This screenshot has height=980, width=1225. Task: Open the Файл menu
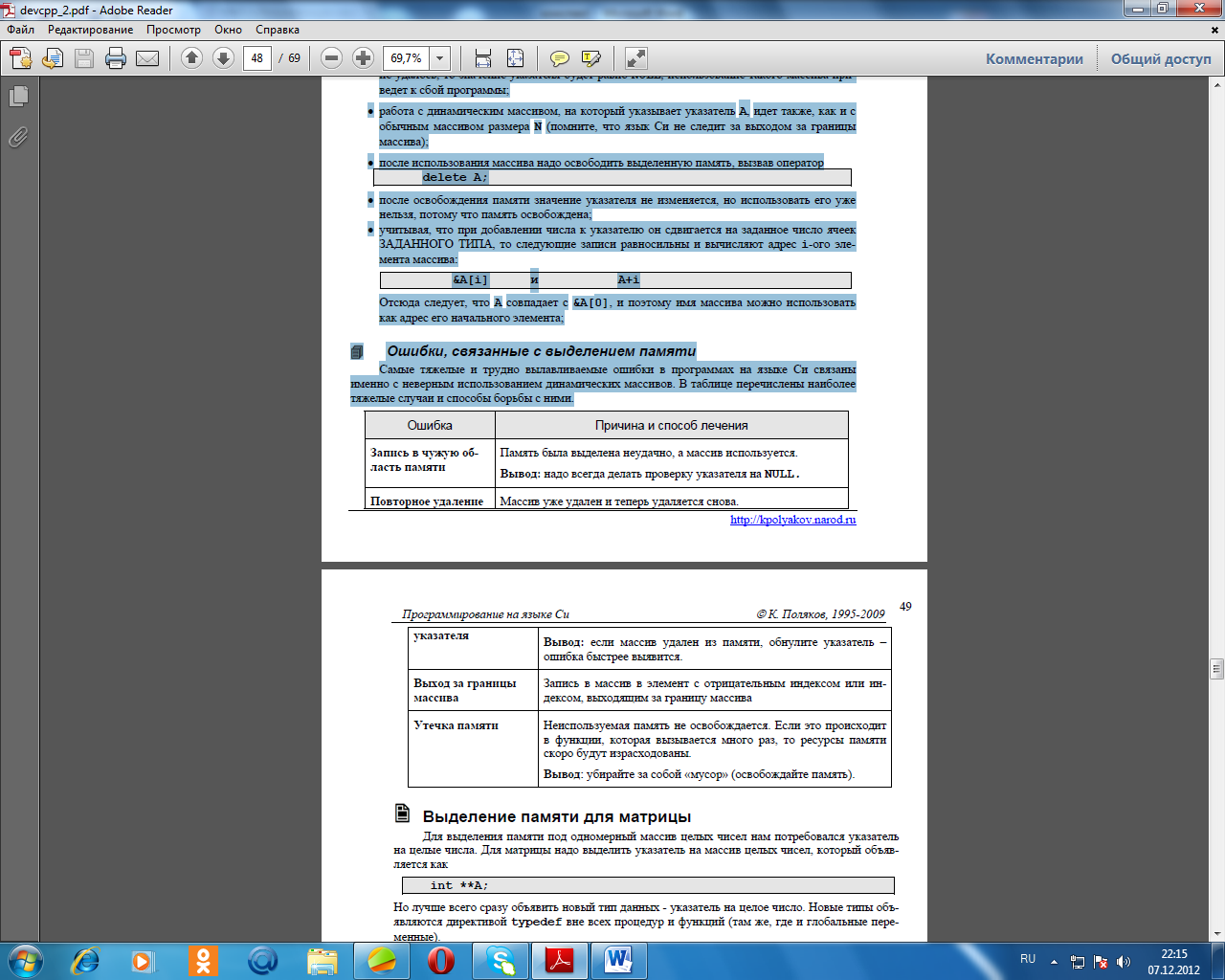click(20, 30)
